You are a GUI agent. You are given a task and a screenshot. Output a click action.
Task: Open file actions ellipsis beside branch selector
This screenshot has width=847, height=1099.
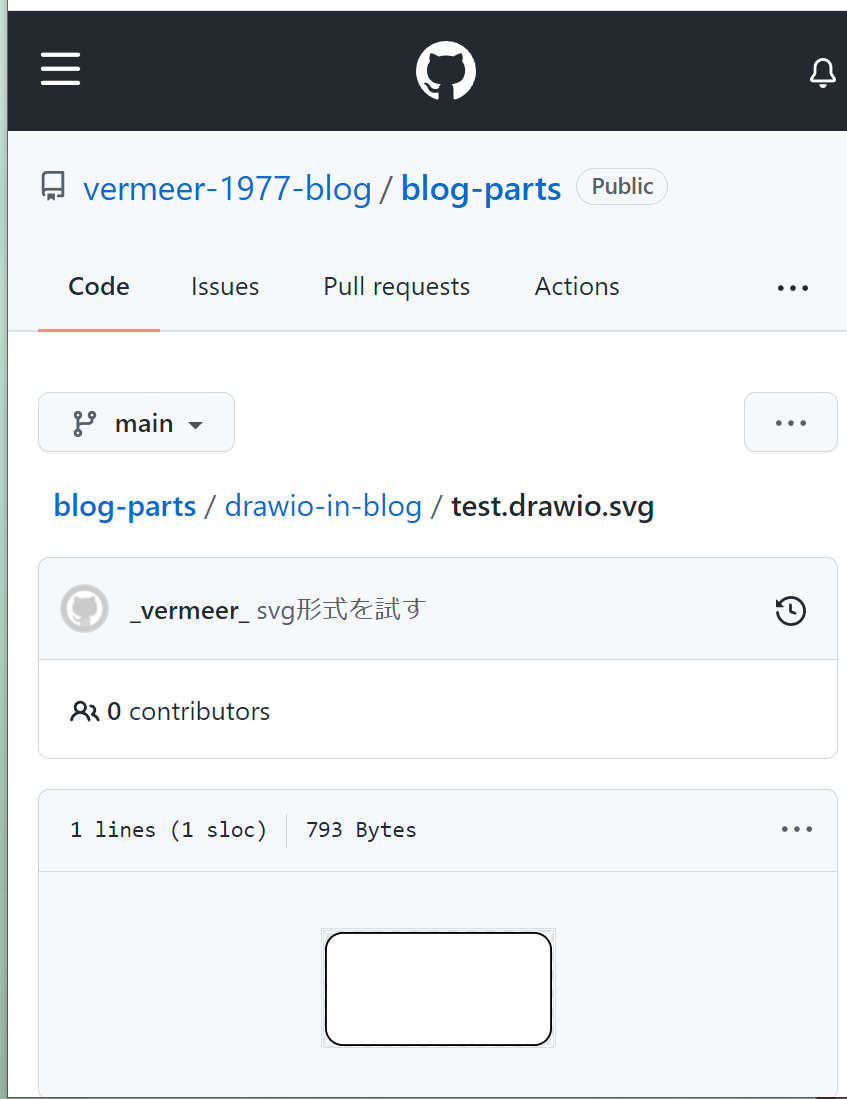790,423
